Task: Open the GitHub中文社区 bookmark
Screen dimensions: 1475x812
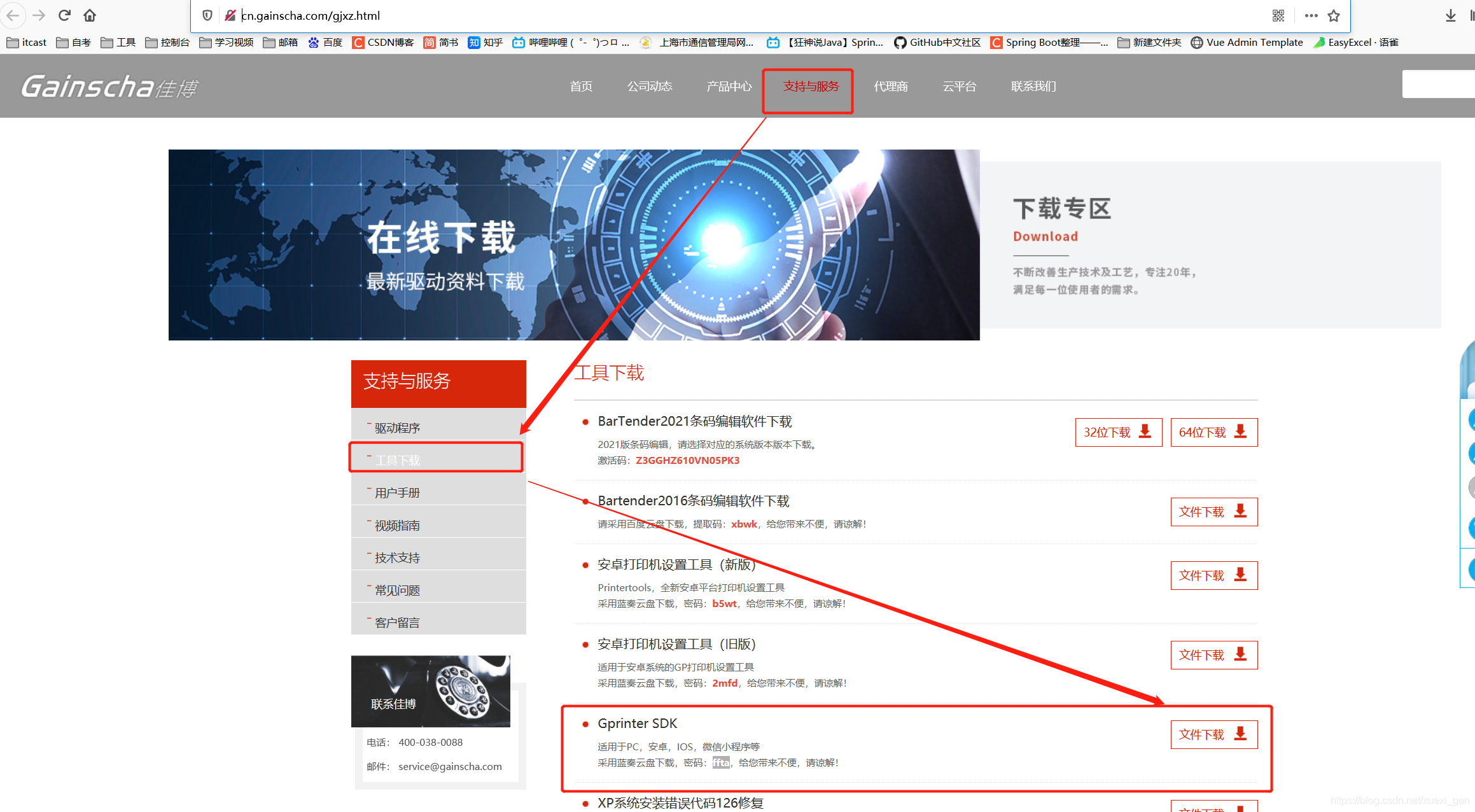Action: pyautogui.click(x=937, y=43)
